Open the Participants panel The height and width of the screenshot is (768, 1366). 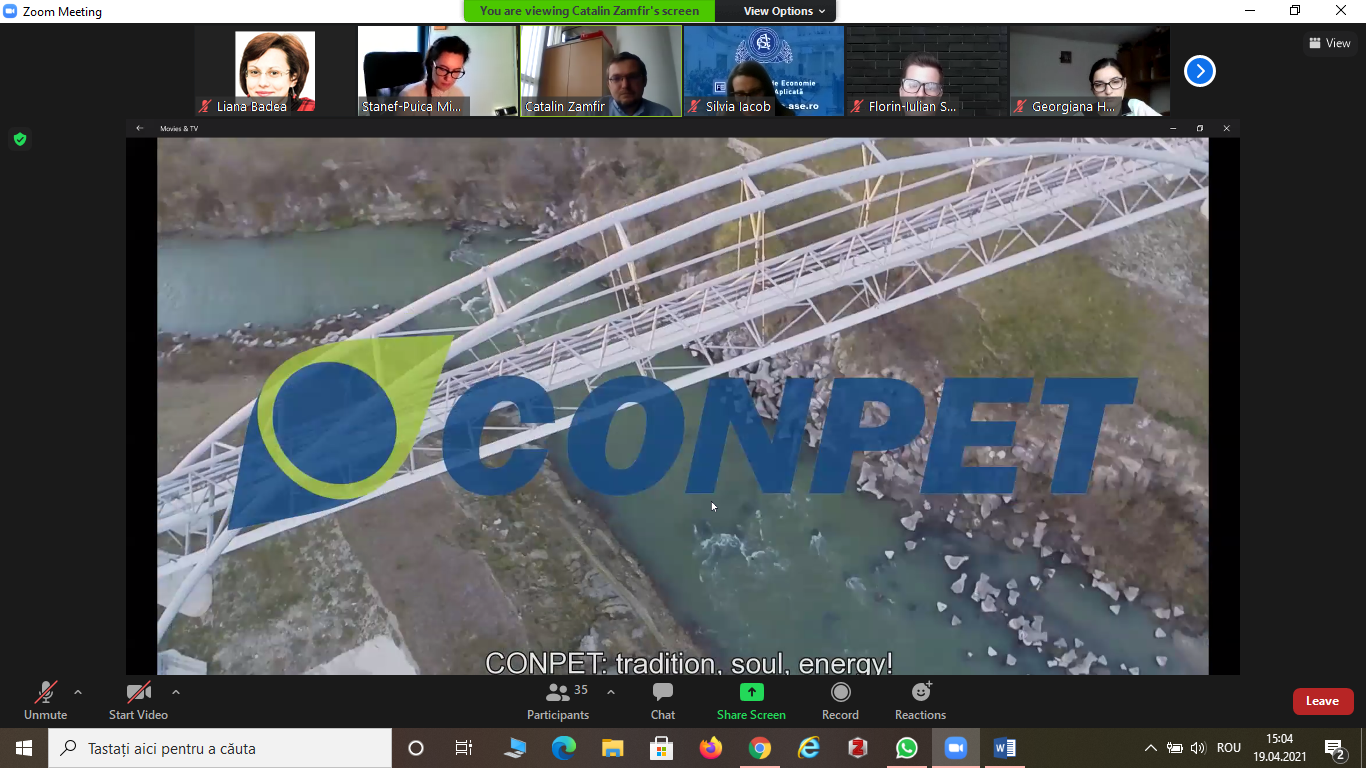[558, 700]
